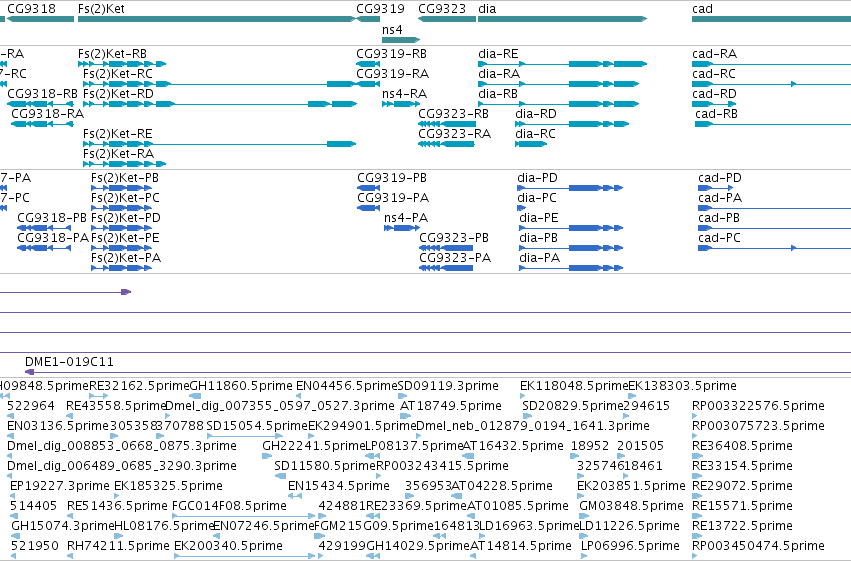Select protein Fs(2)Ket-PE
This screenshot has height=561, width=851.
[125, 238]
